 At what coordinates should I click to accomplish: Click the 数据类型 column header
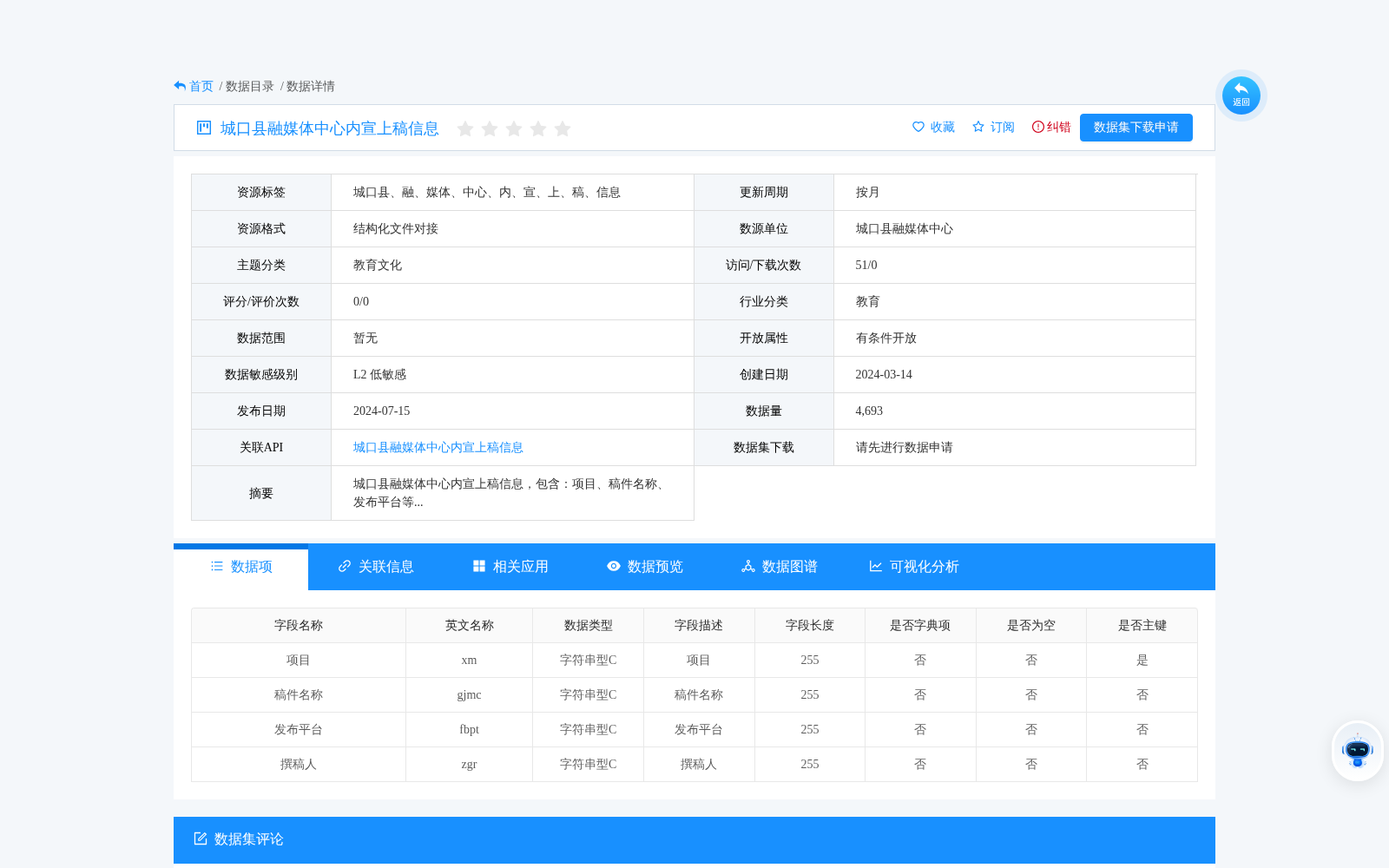[x=589, y=626]
